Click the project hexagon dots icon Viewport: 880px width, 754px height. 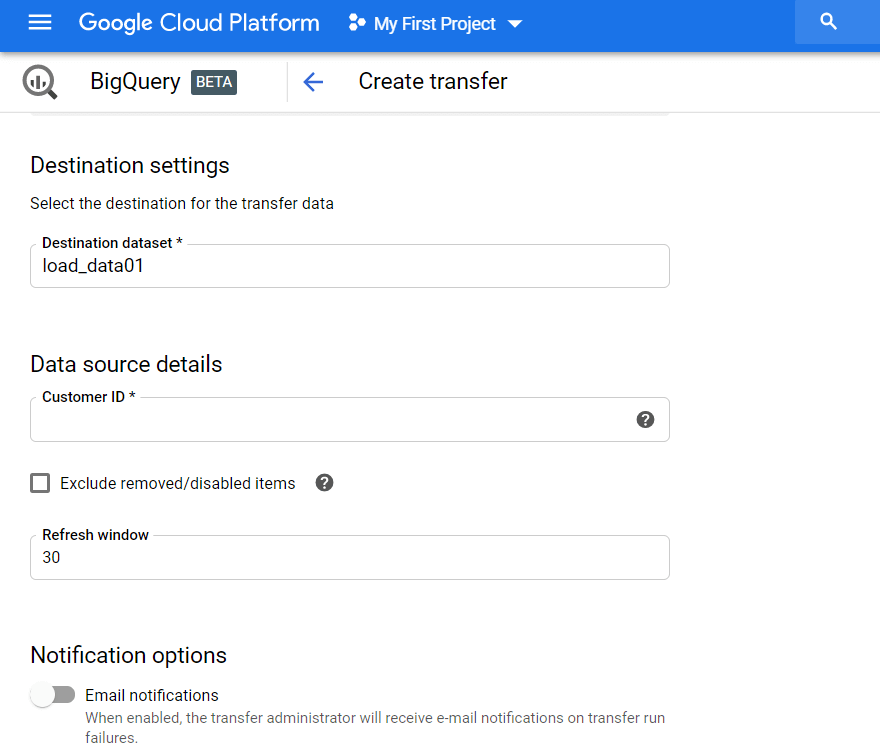(357, 23)
